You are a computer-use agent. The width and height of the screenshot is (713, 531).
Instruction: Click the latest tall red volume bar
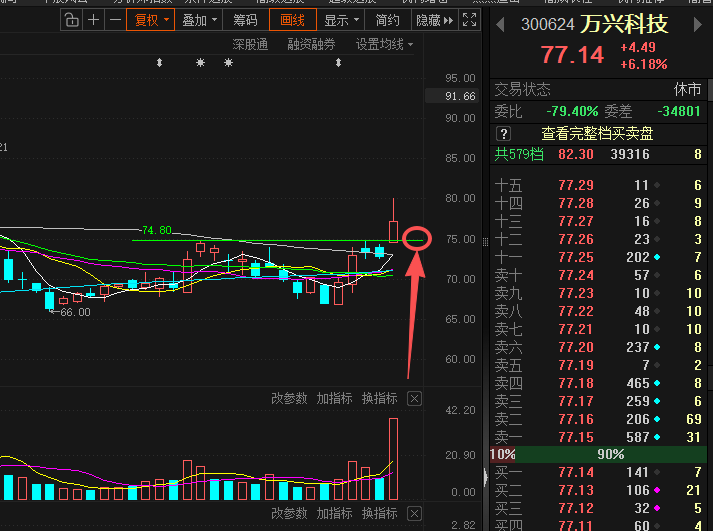click(393, 459)
